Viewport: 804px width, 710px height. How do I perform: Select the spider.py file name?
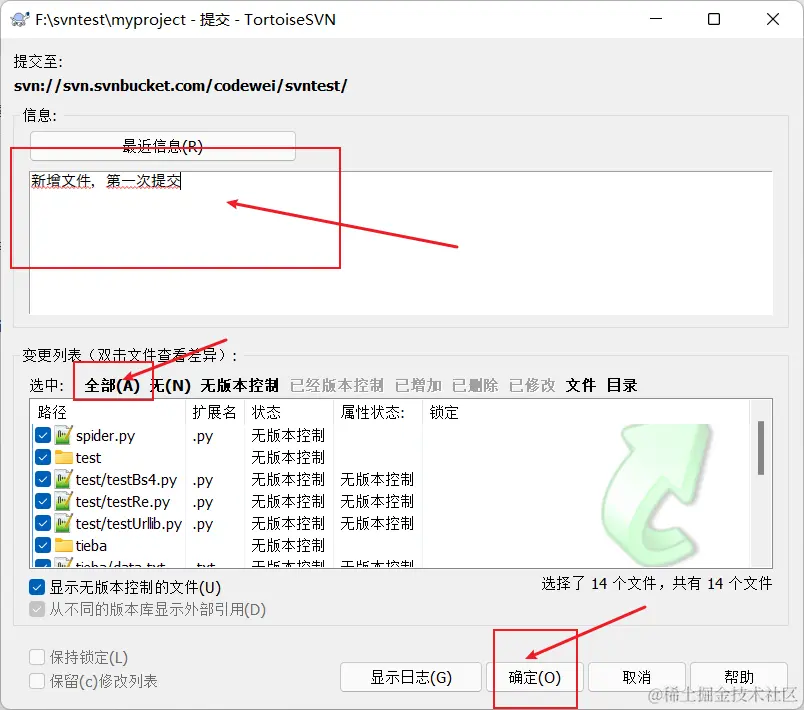tap(105, 436)
